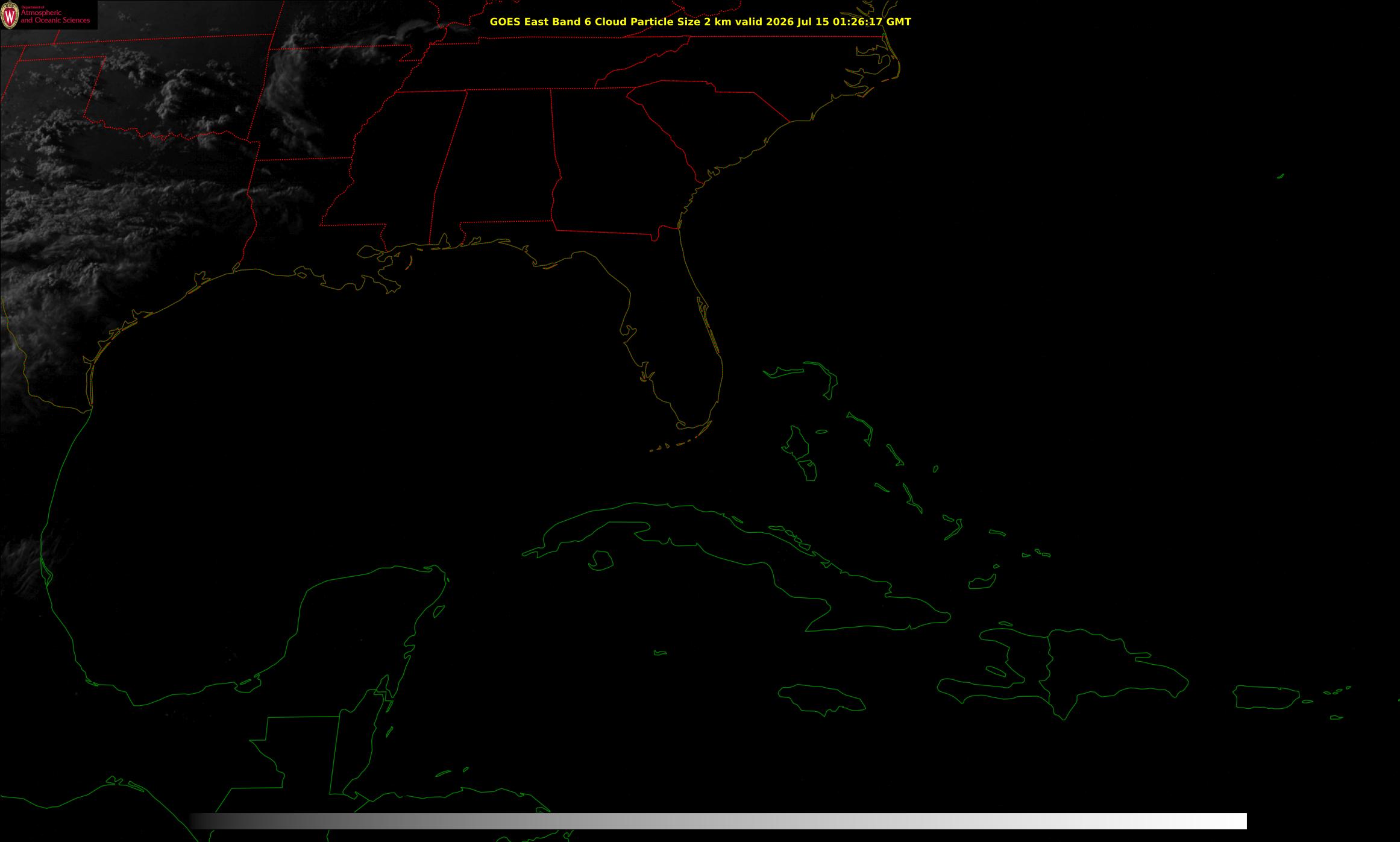Click the Puerto Rico island outline
Image resolution: width=1400 pixels, height=842 pixels.
[x=1266, y=697]
